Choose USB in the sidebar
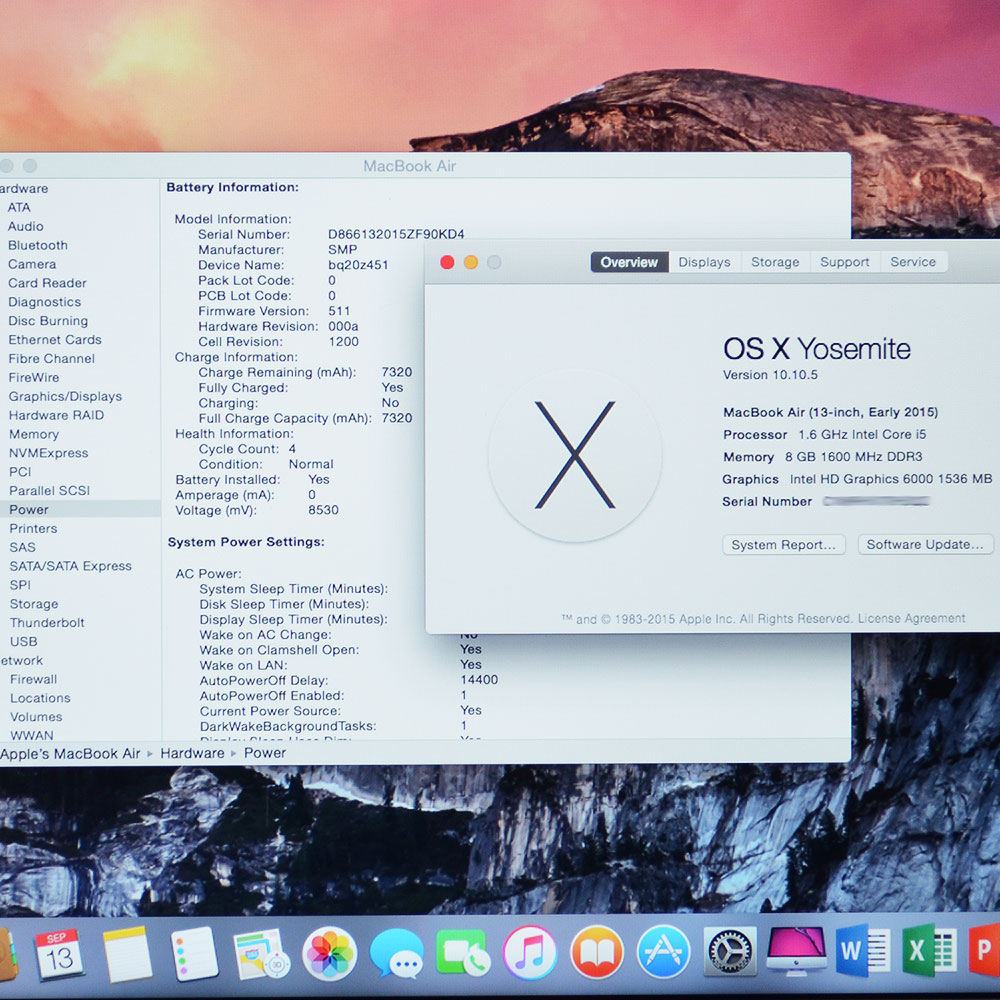Screen dimensions: 1000x1000 [24, 642]
